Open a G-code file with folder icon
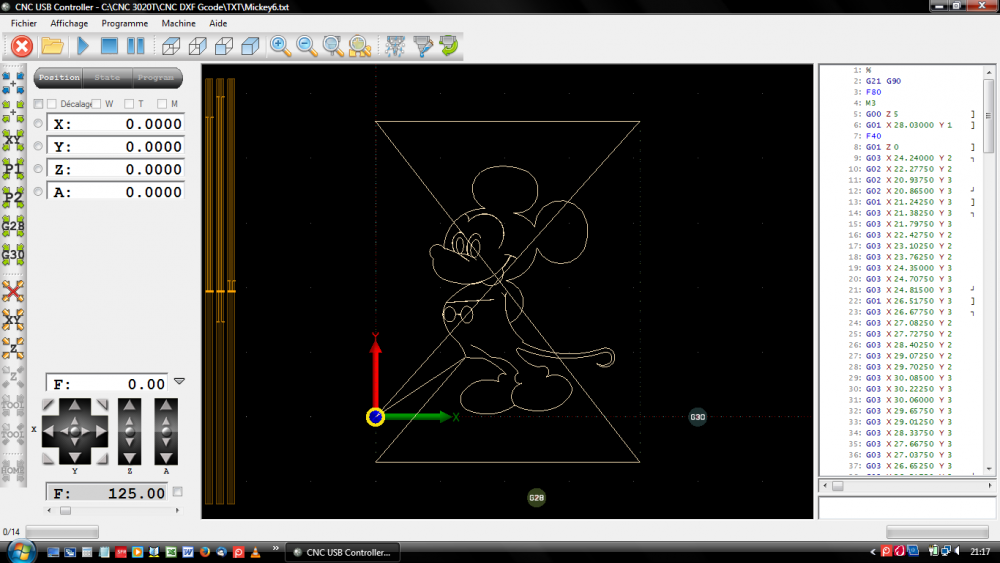This screenshot has height=563, width=1000. coord(52,46)
